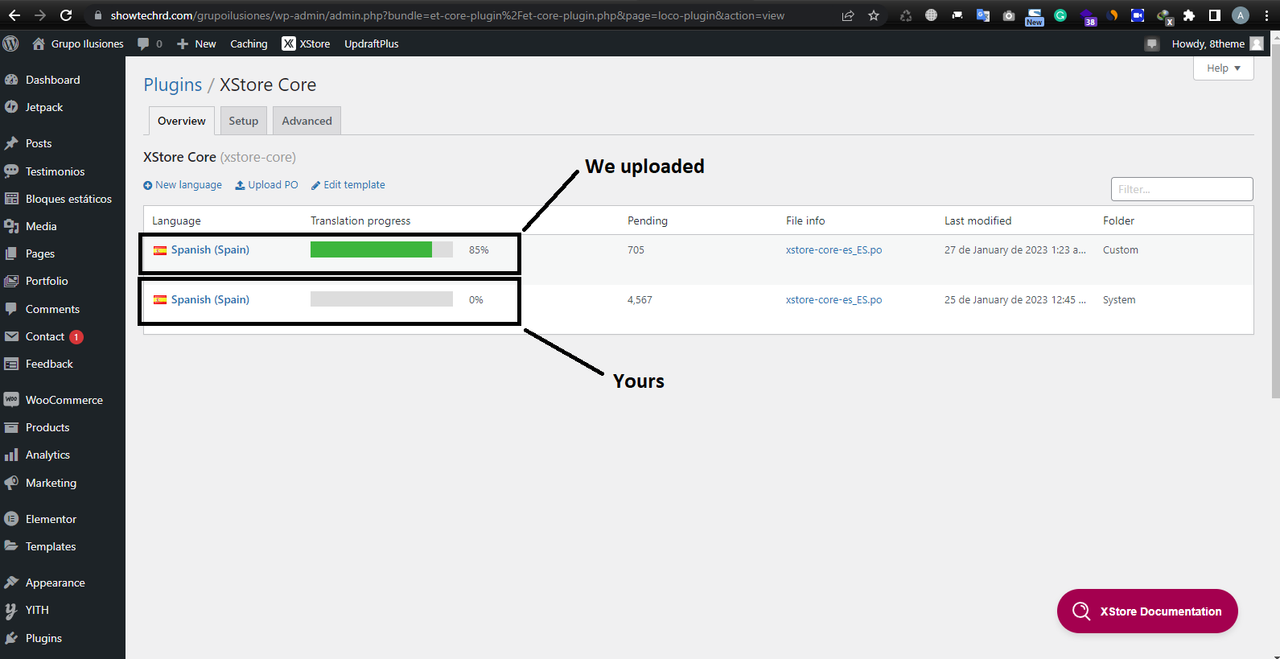This screenshot has width=1280, height=659.
Task: Bookmark this page with the star icon
Action: click(873, 15)
